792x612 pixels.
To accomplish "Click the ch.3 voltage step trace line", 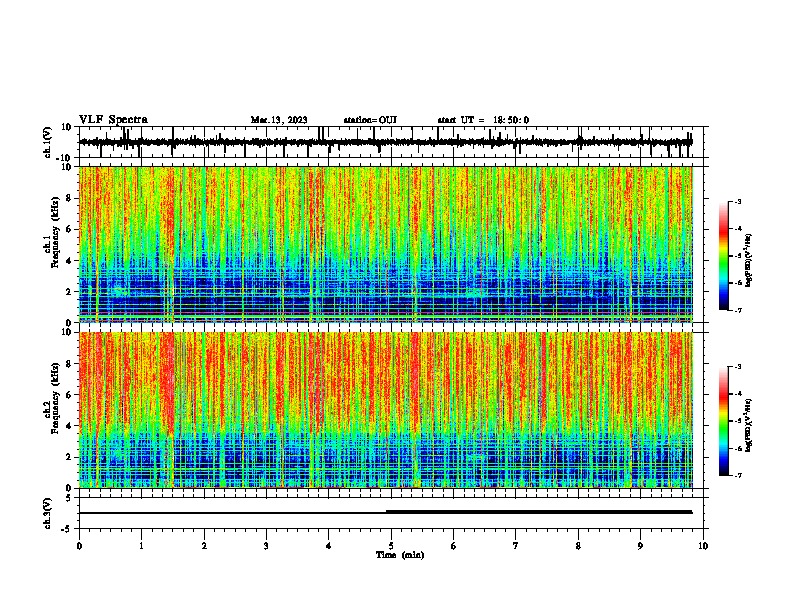I will 385,512.
